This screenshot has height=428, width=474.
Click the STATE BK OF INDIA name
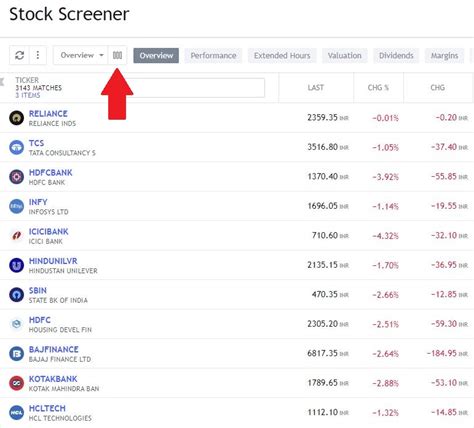click(x=58, y=300)
